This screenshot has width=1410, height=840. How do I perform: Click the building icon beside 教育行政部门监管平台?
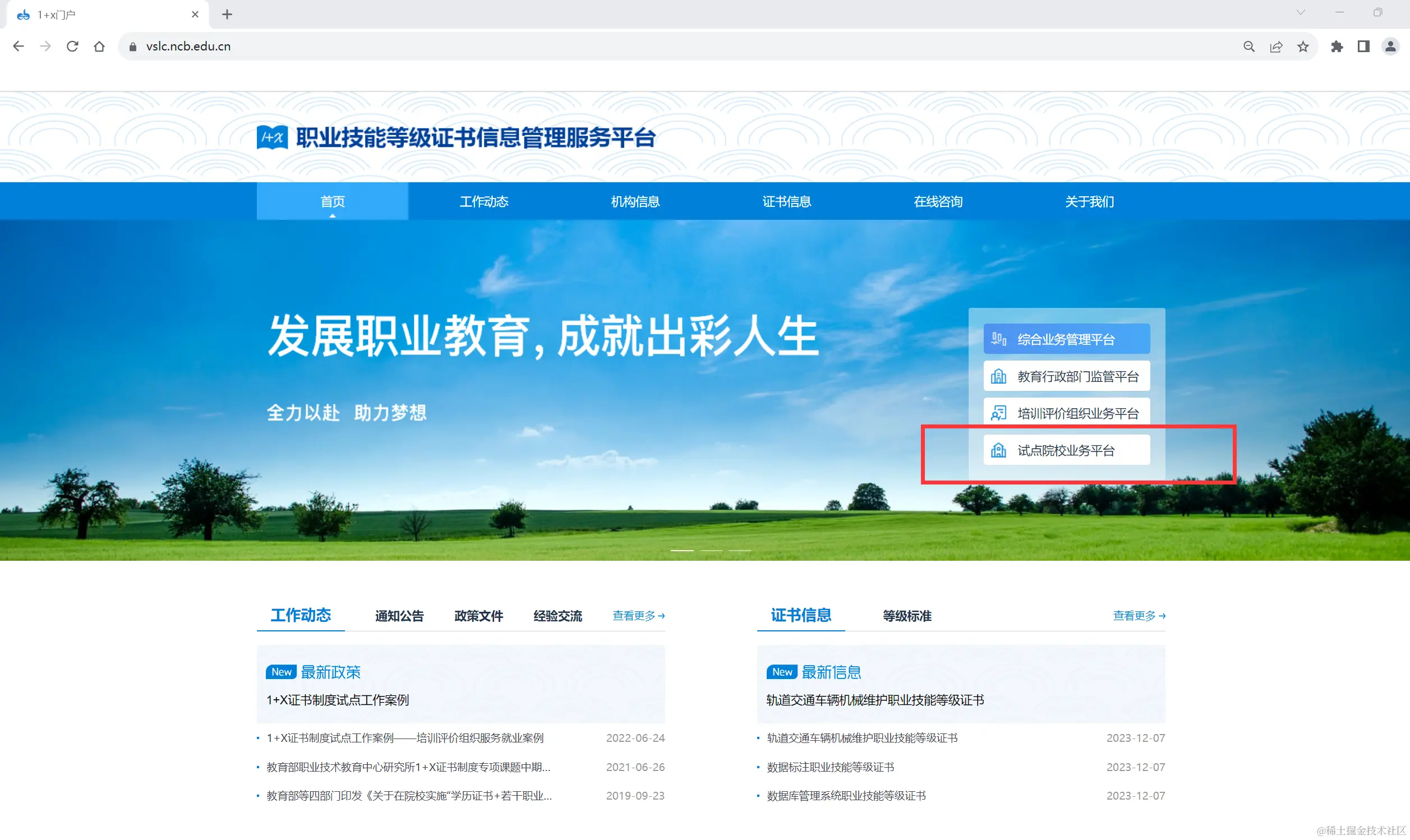coord(998,375)
